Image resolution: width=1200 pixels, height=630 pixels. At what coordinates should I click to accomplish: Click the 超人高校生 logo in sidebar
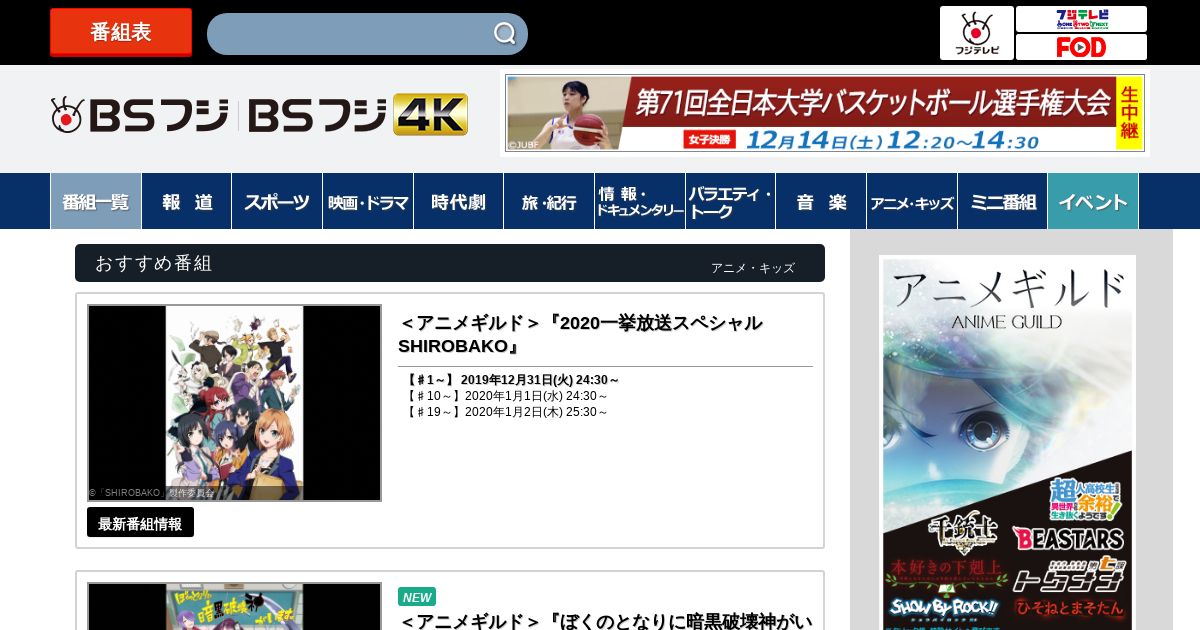[1085, 499]
